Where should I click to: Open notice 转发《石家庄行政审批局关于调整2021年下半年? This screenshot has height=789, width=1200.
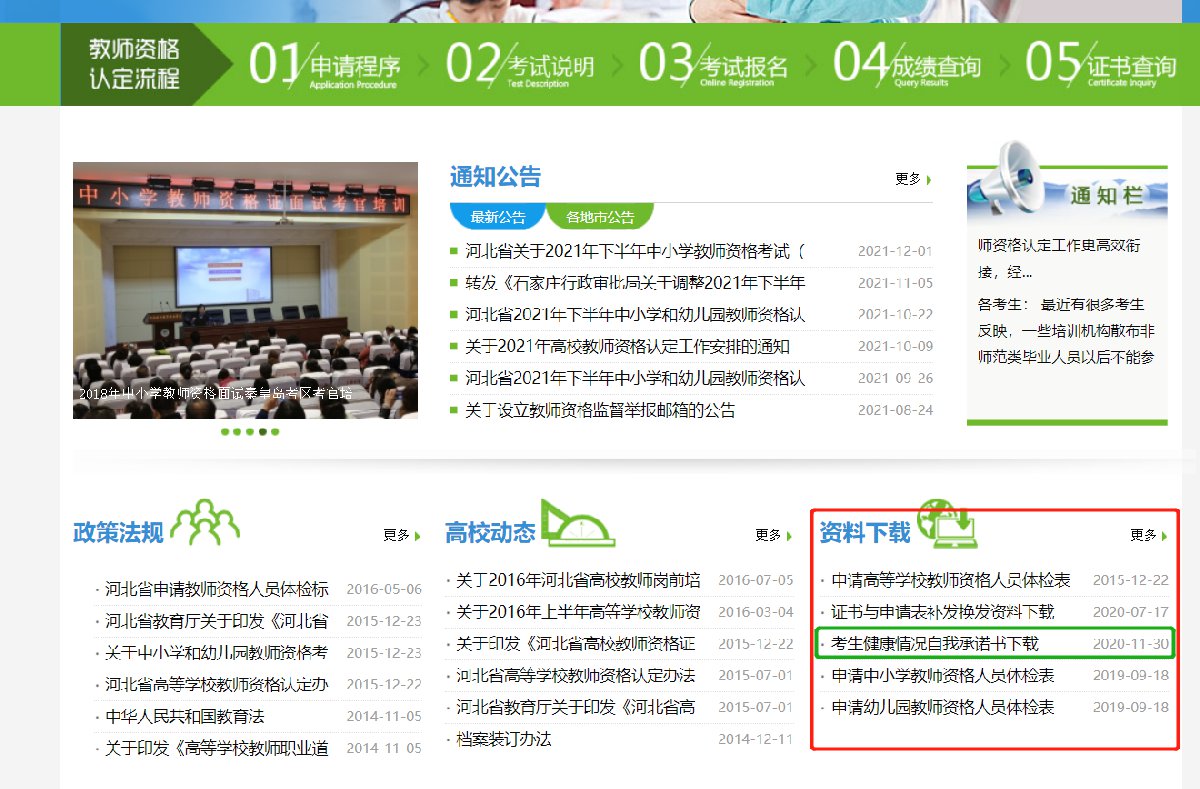pos(635,283)
